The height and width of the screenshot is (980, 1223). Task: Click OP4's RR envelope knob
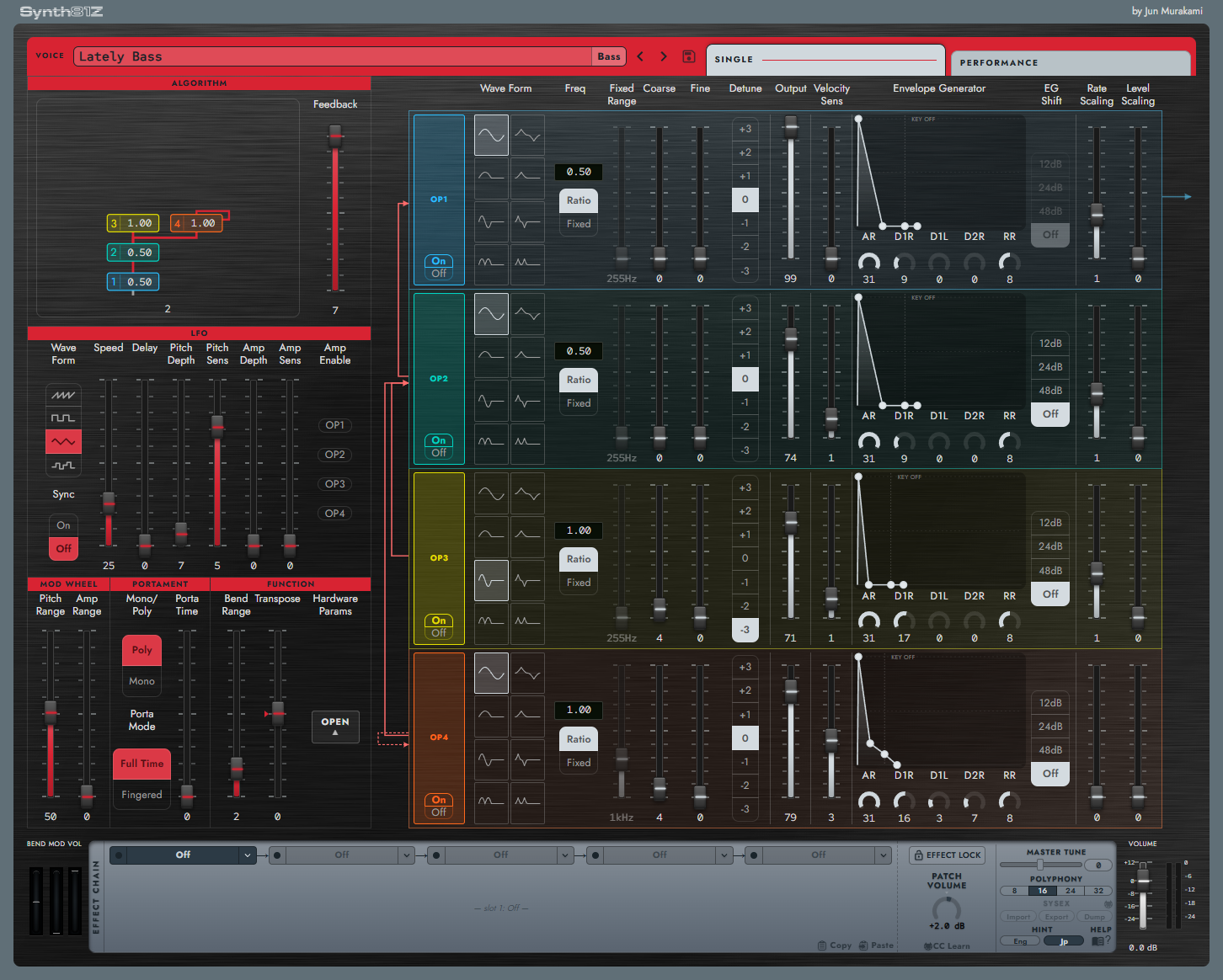click(1009, 801)
